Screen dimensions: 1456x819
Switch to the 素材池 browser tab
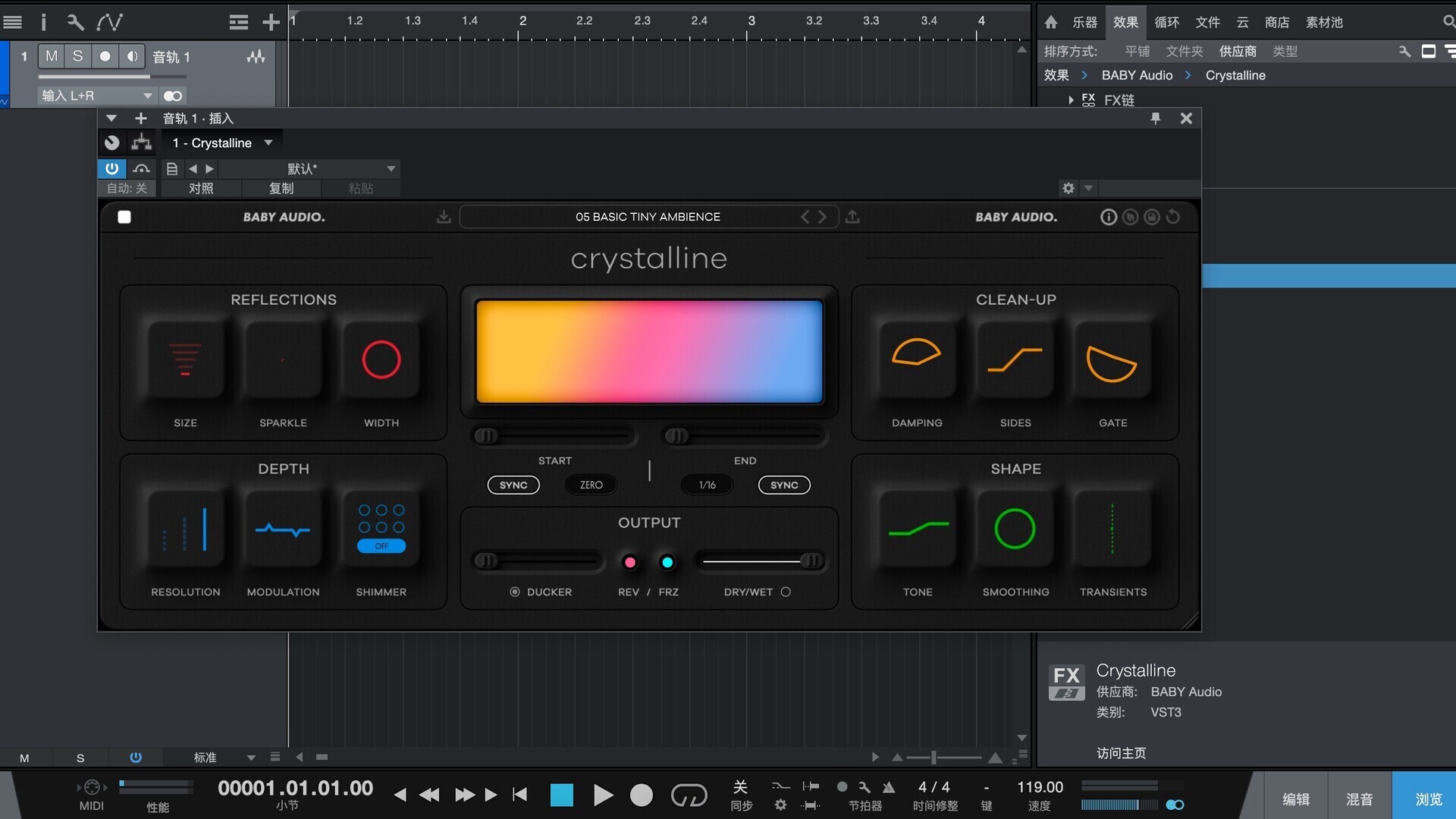(x=1324, y=22)
